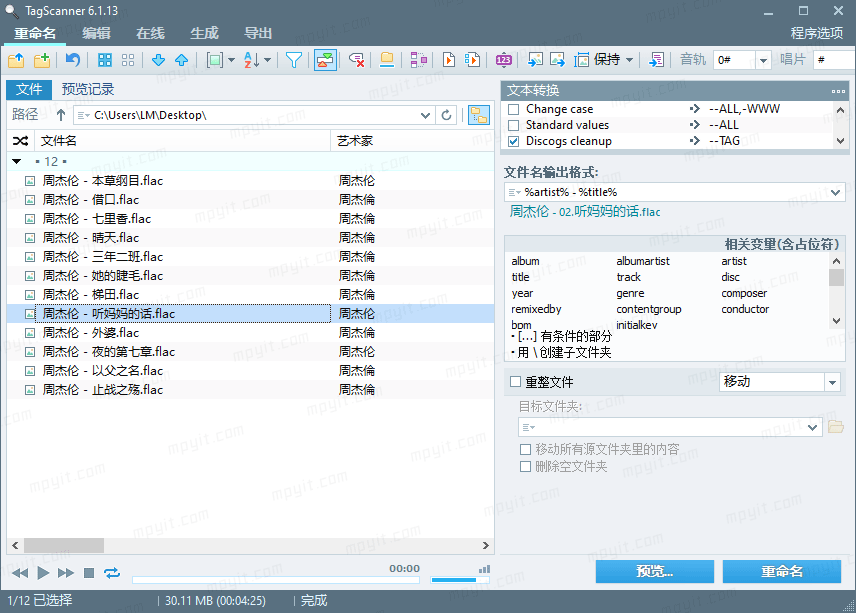The image size is (856, 613).
Task: Switch to the 预览记录 tab
Action: 87,89
